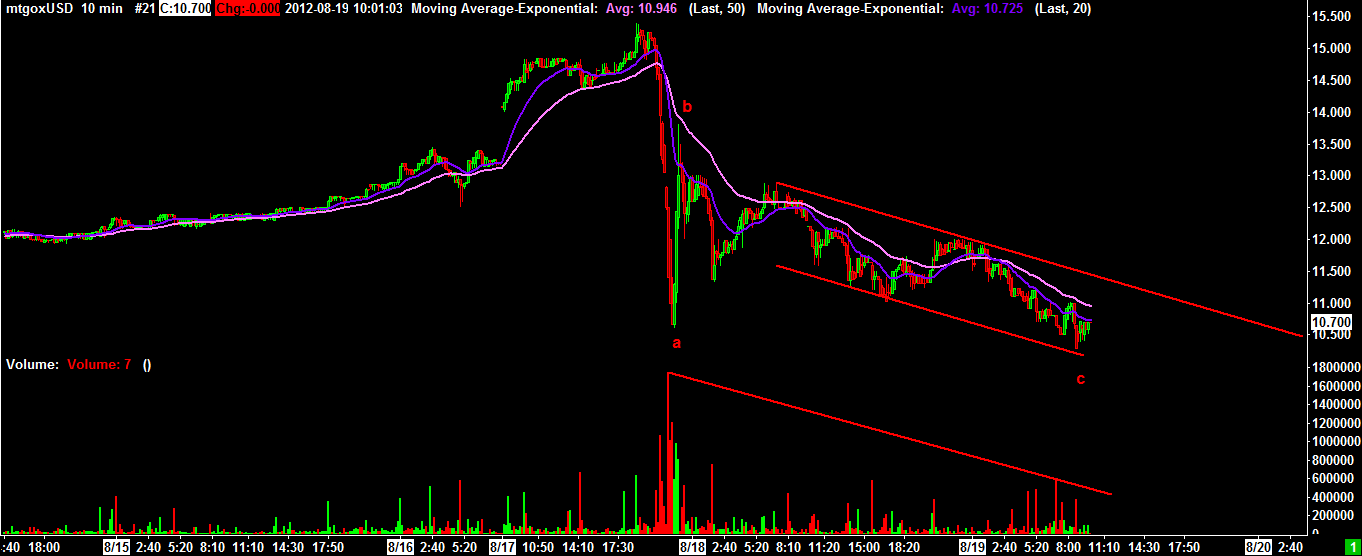Click the highlighted 10.700 current price marker
Image resolution: width=1362 pixels, height=556 pixels.
1333,322
